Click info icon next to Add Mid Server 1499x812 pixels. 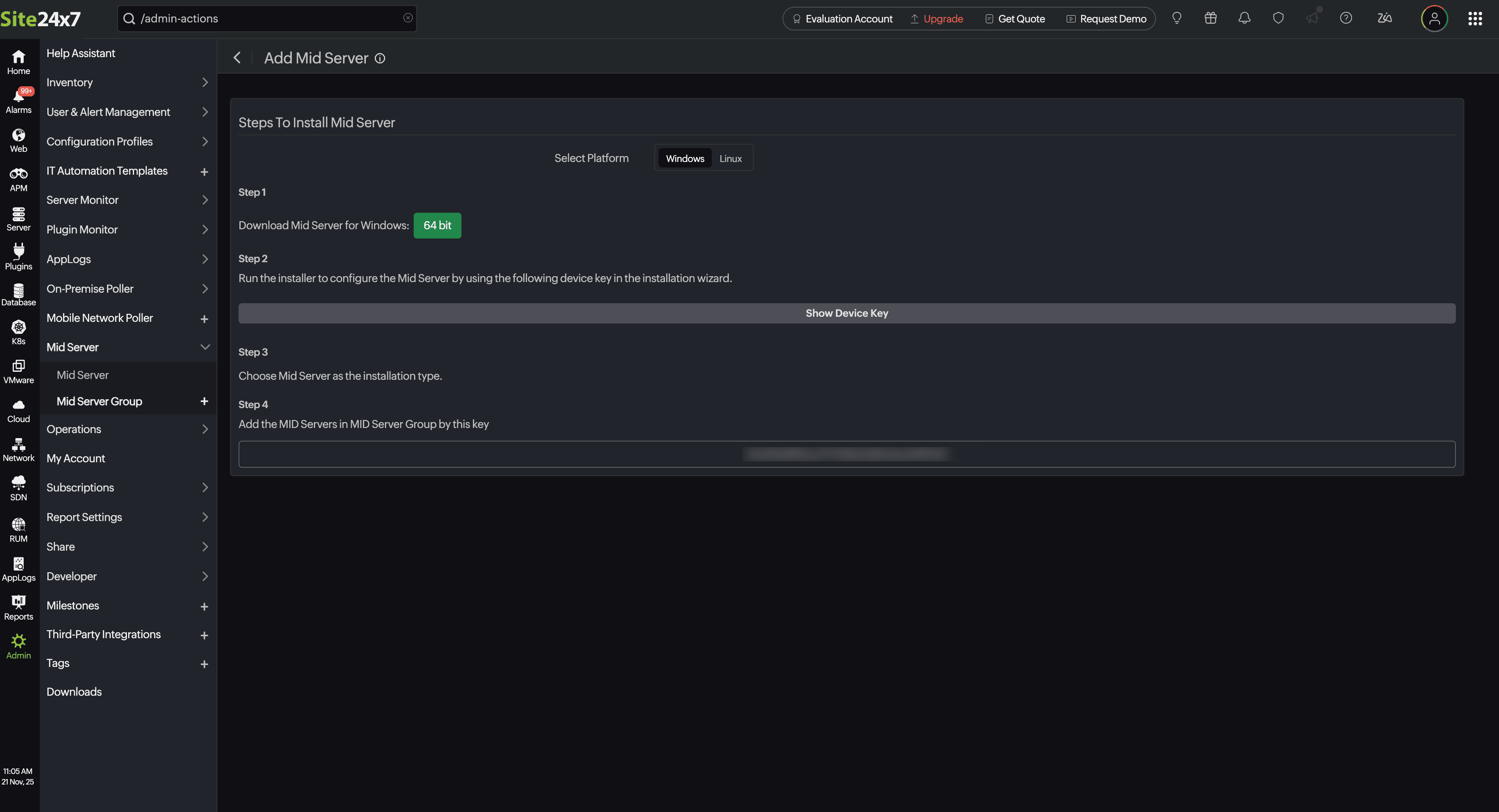[380, 58]
